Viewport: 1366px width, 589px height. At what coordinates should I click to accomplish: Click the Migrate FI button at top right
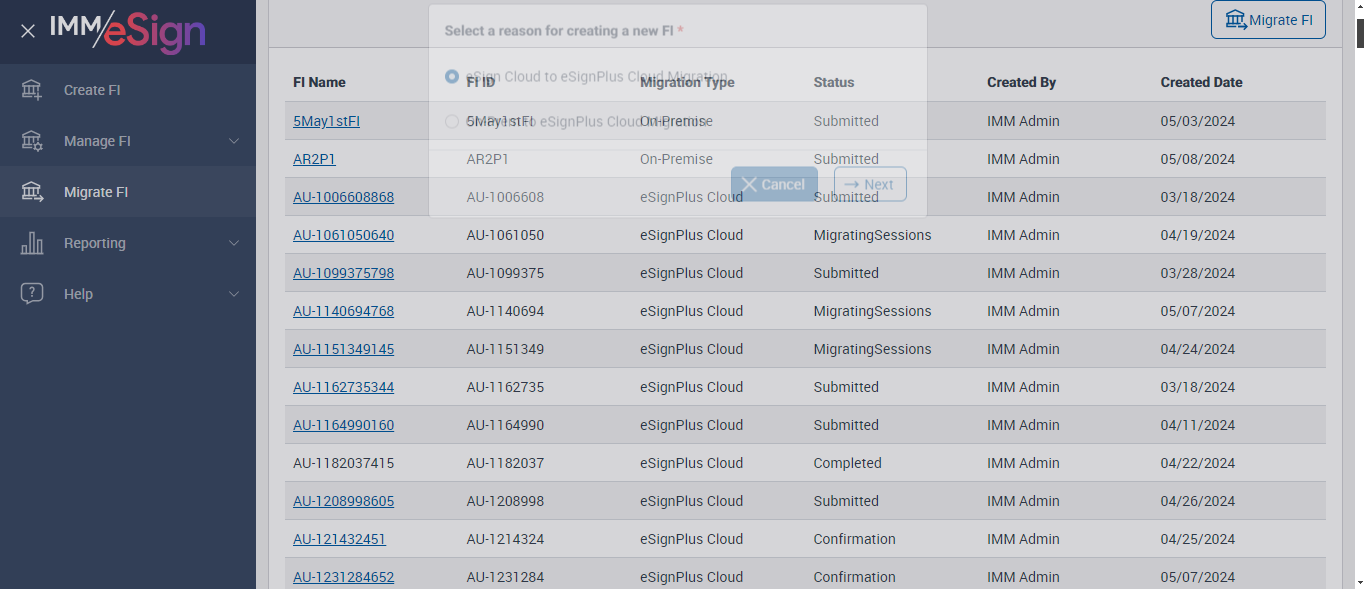click(x=1268, y=20)
